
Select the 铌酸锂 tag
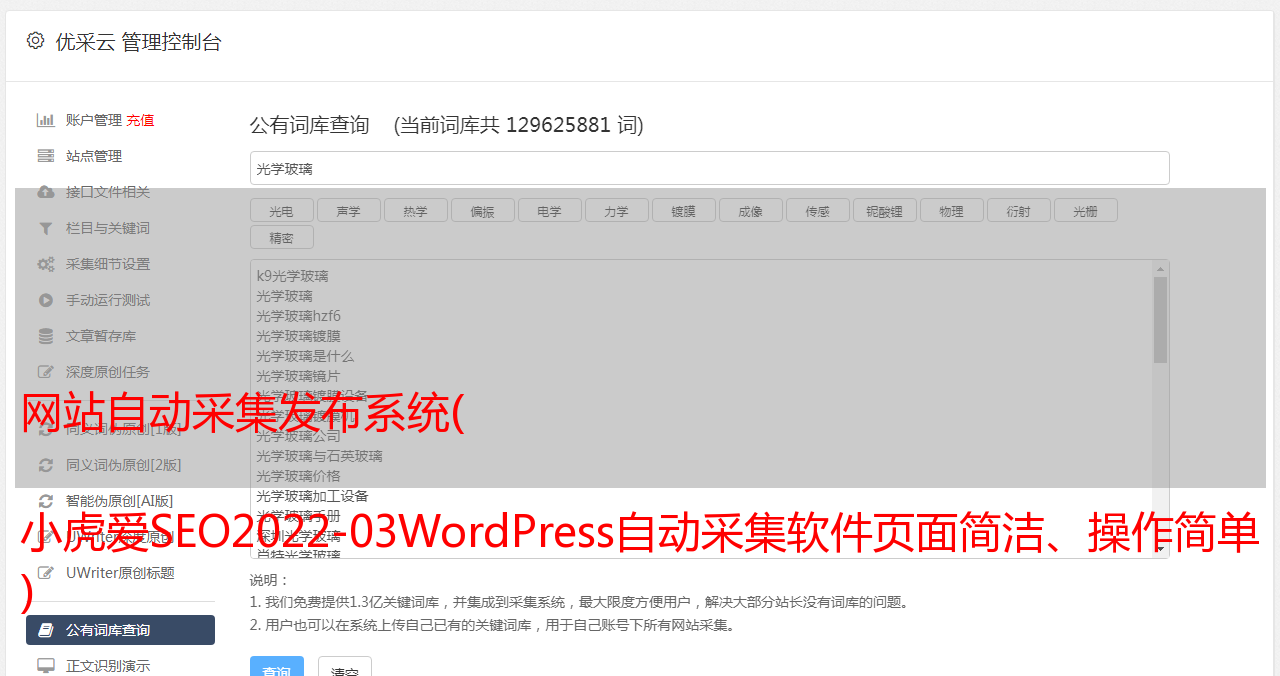884,210
